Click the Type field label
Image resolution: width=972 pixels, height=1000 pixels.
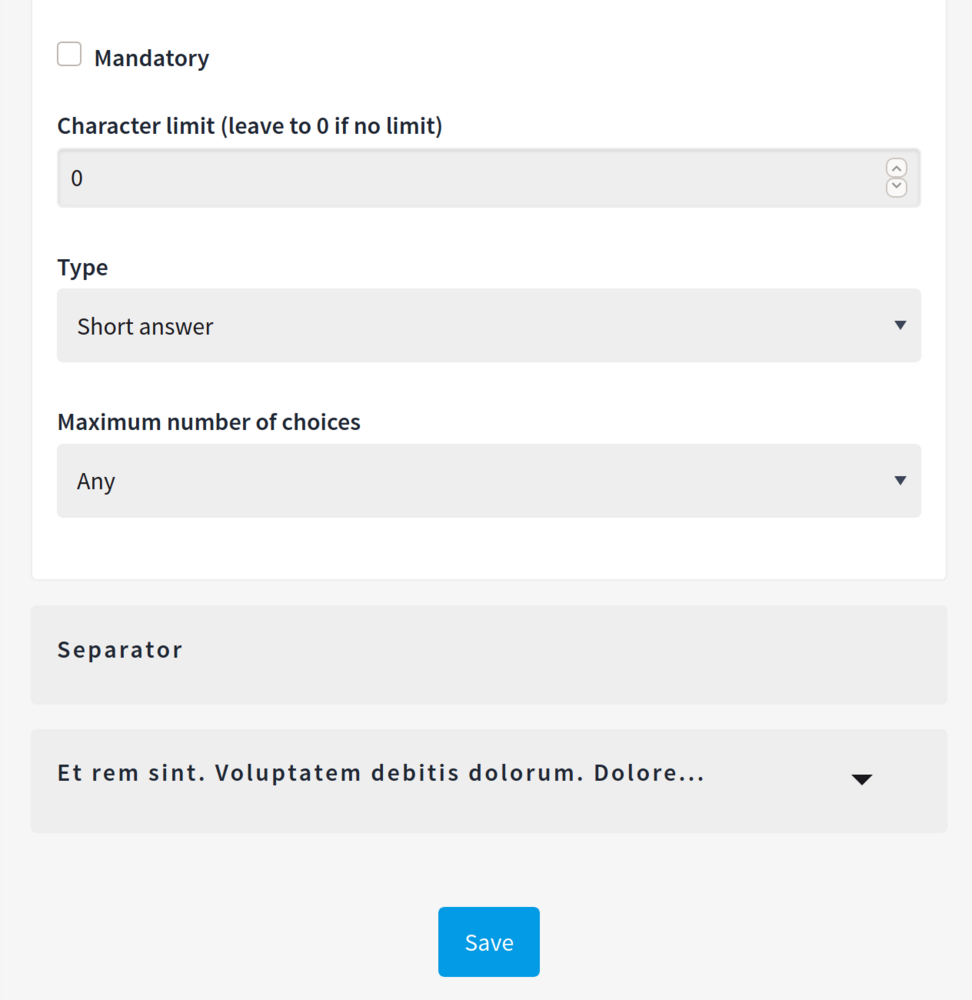[x=82, y=268]
